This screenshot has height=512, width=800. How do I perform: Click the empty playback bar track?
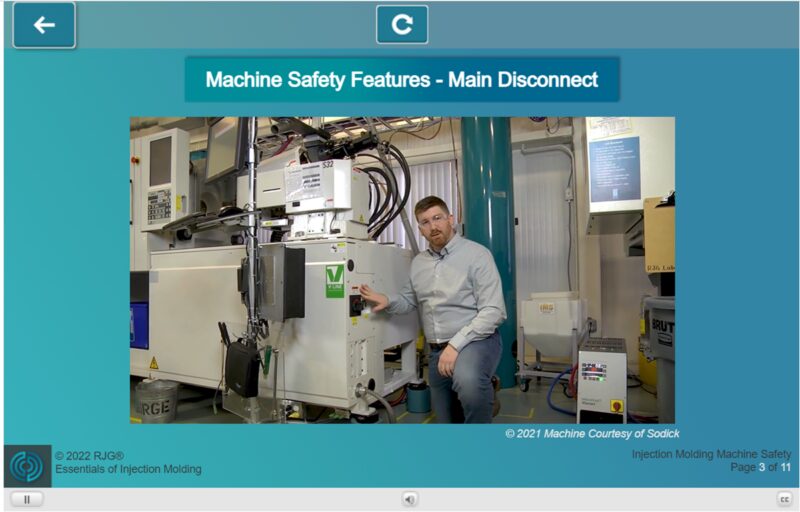click(220, 499)
